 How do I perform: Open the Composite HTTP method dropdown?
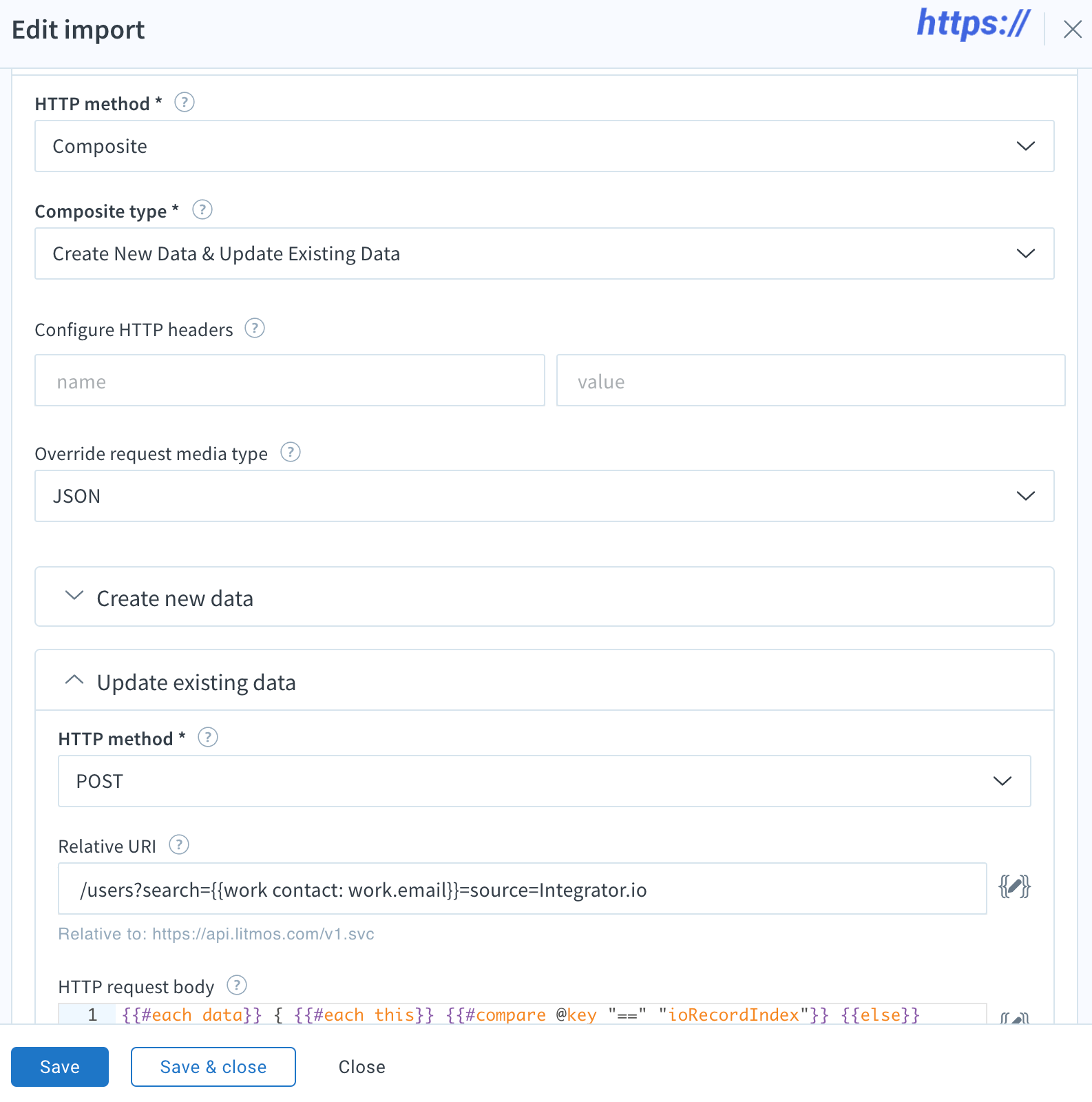pos(545,146)
